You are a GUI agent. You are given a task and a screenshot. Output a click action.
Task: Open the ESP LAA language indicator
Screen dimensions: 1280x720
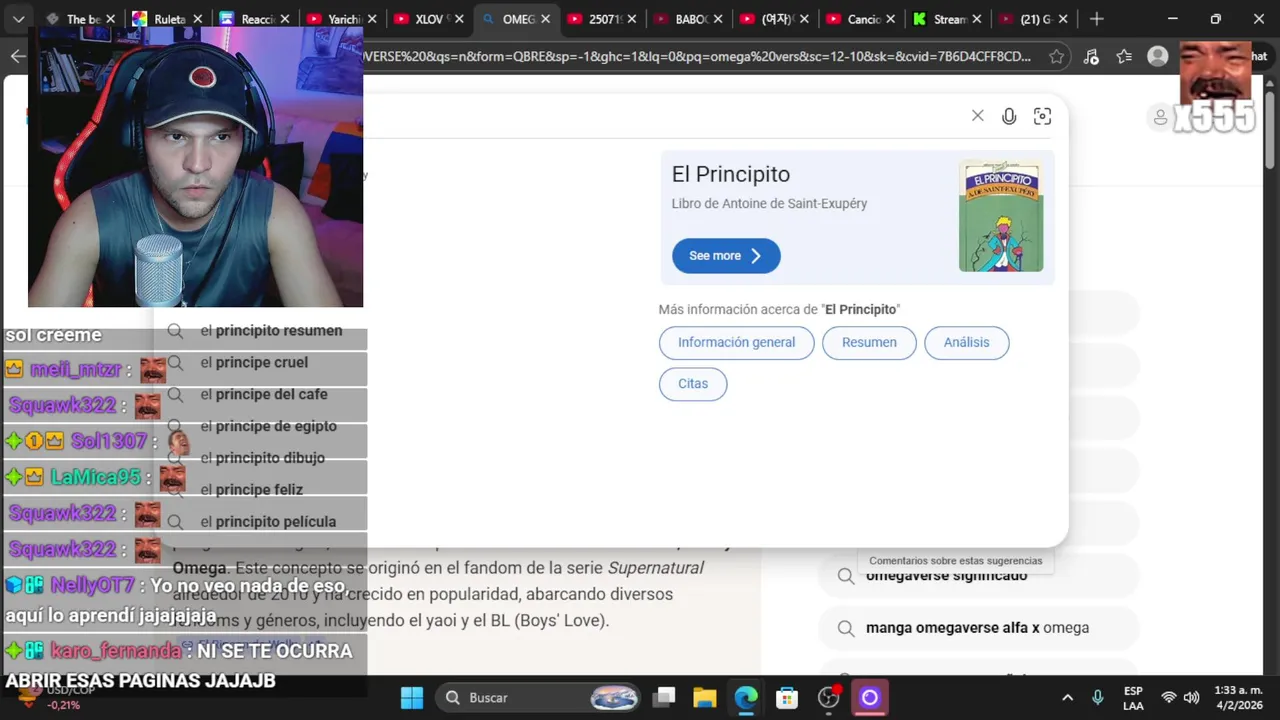coord(1133,697)
